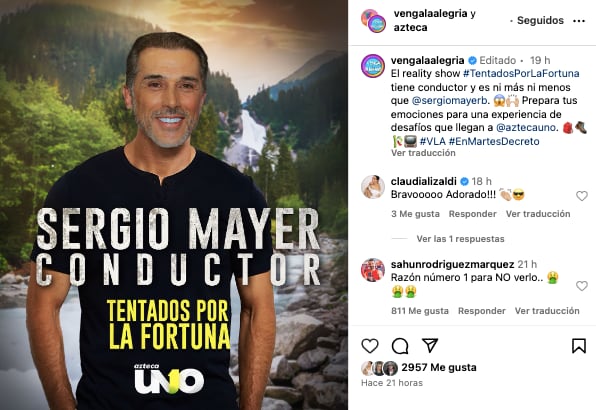Share the post via paper plane icon
Viewport: 596px width, 410px height.
[430, 345]
